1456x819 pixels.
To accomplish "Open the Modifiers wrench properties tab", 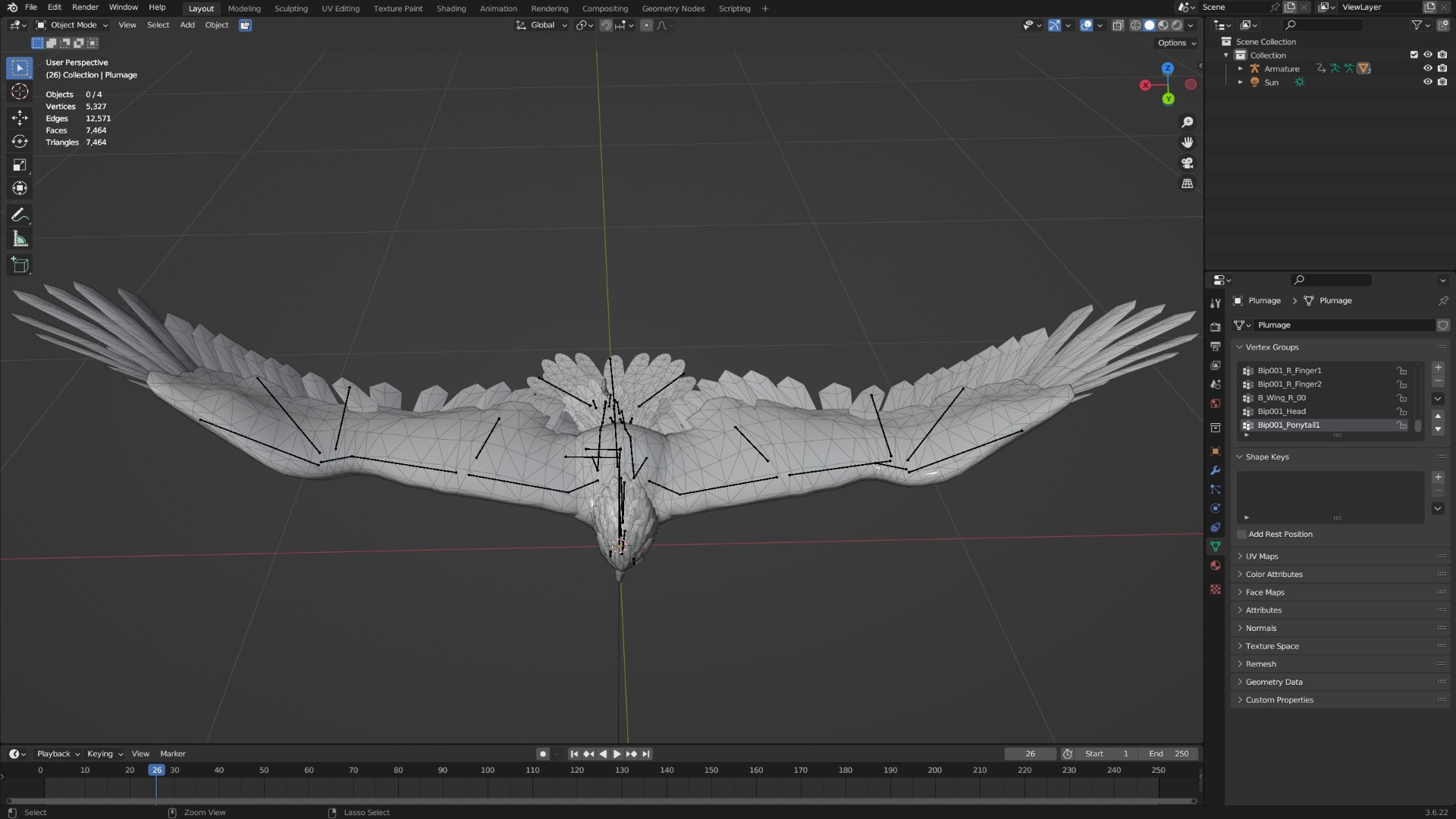I will (x=1216, y=470).
